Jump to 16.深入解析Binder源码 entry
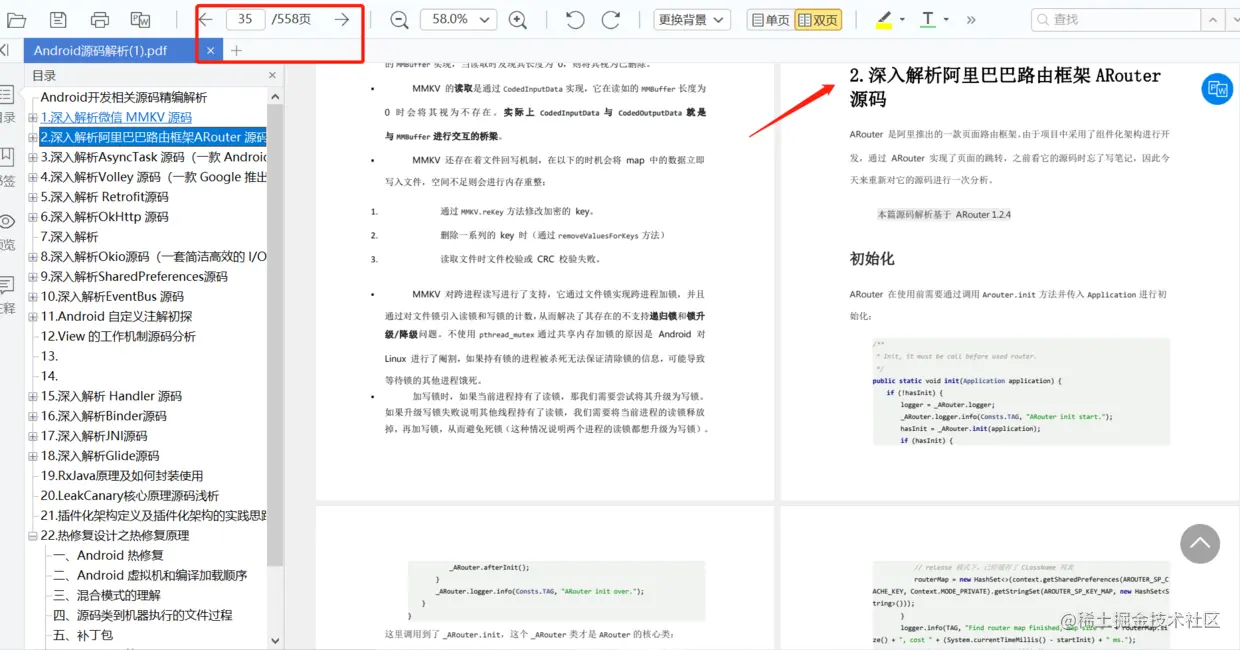Screen dimensions: 1240x650 pos(103,416)
